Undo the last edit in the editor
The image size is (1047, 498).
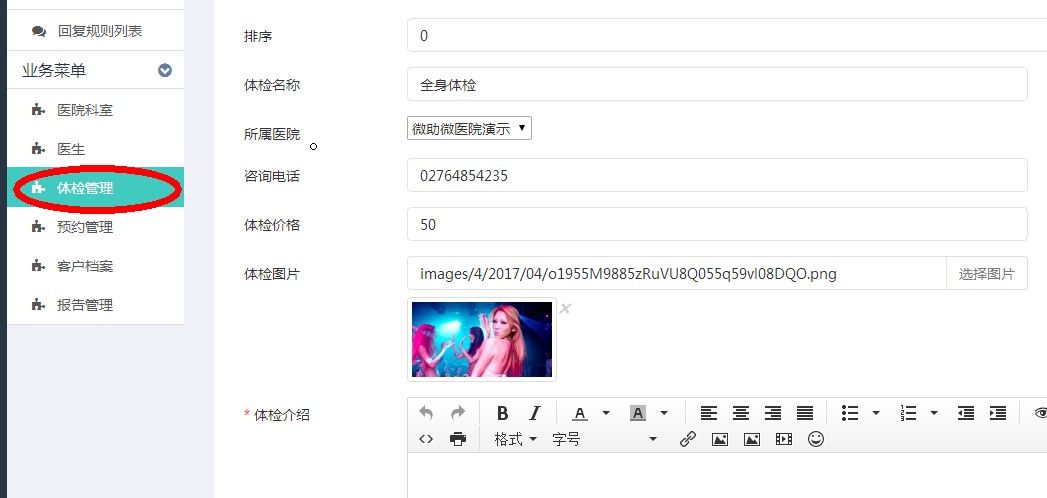pos(426,414)
